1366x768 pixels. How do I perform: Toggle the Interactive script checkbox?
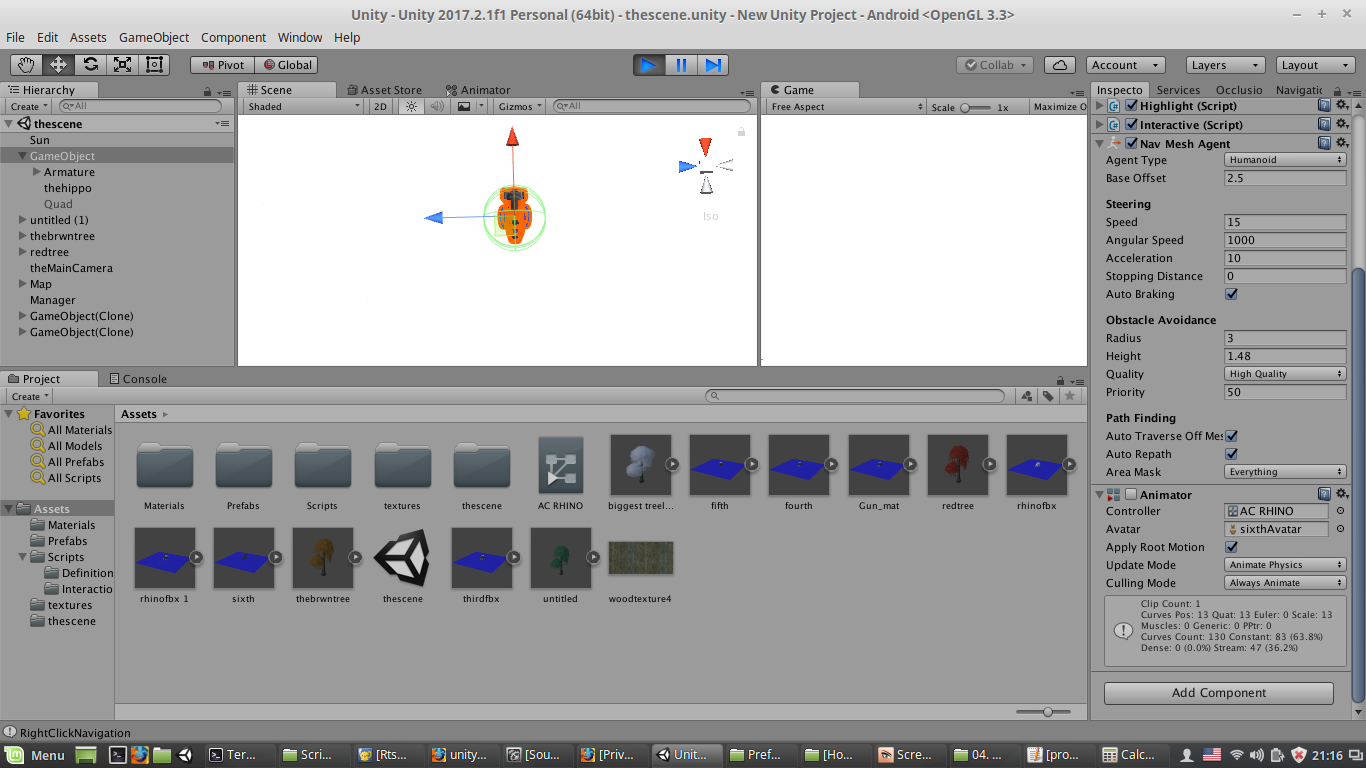[x=1132, y=124]
